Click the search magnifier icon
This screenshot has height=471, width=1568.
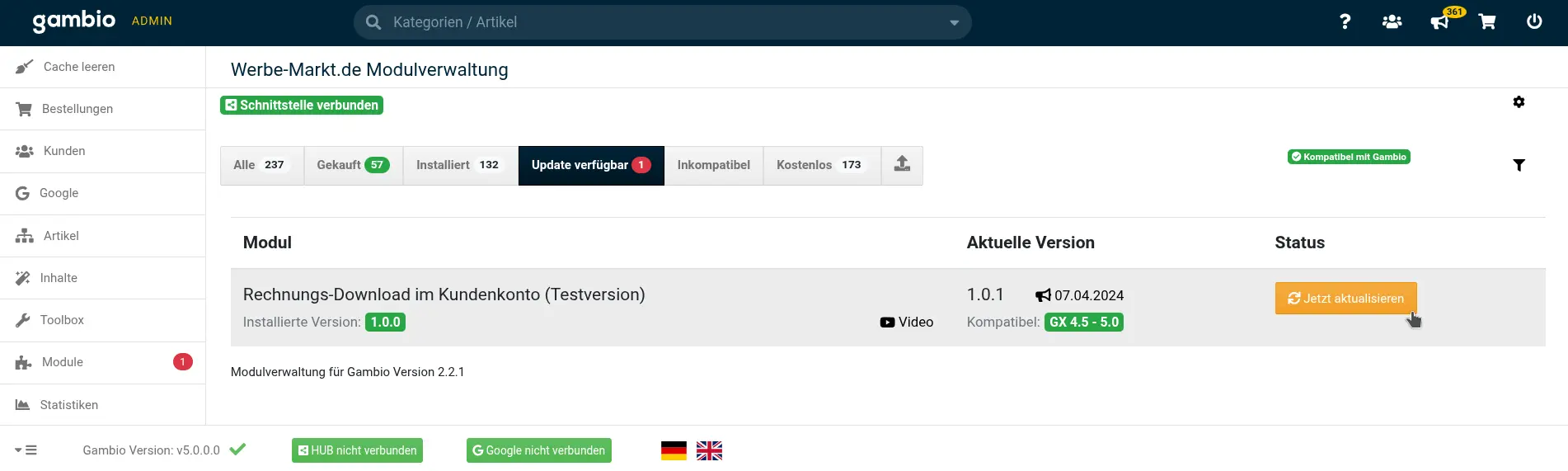pos(373,22)
